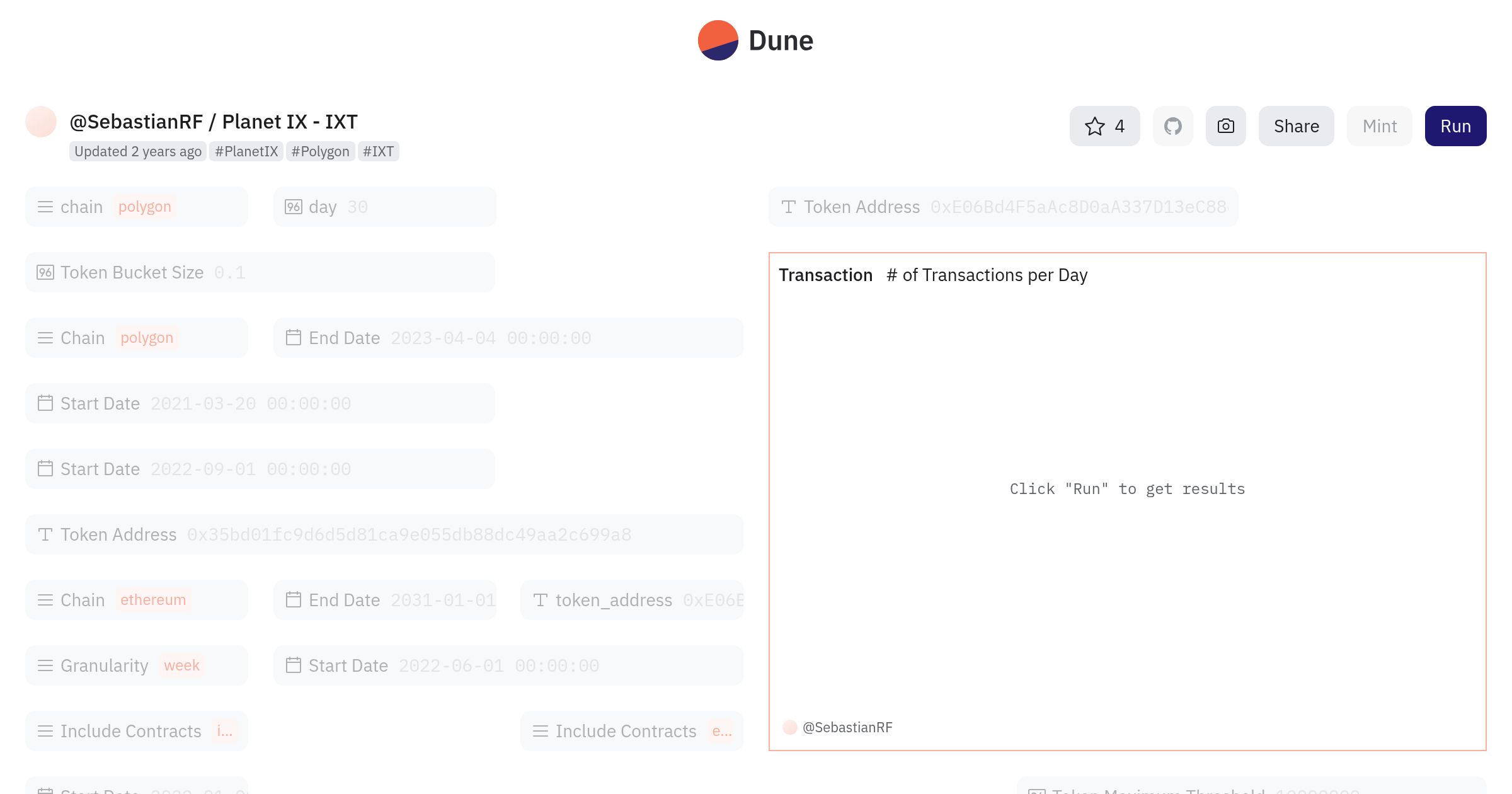Viewport: 1512px width, 794px height.
Task: Run the dashboard queries
Action: click(x=1456, y=126)
